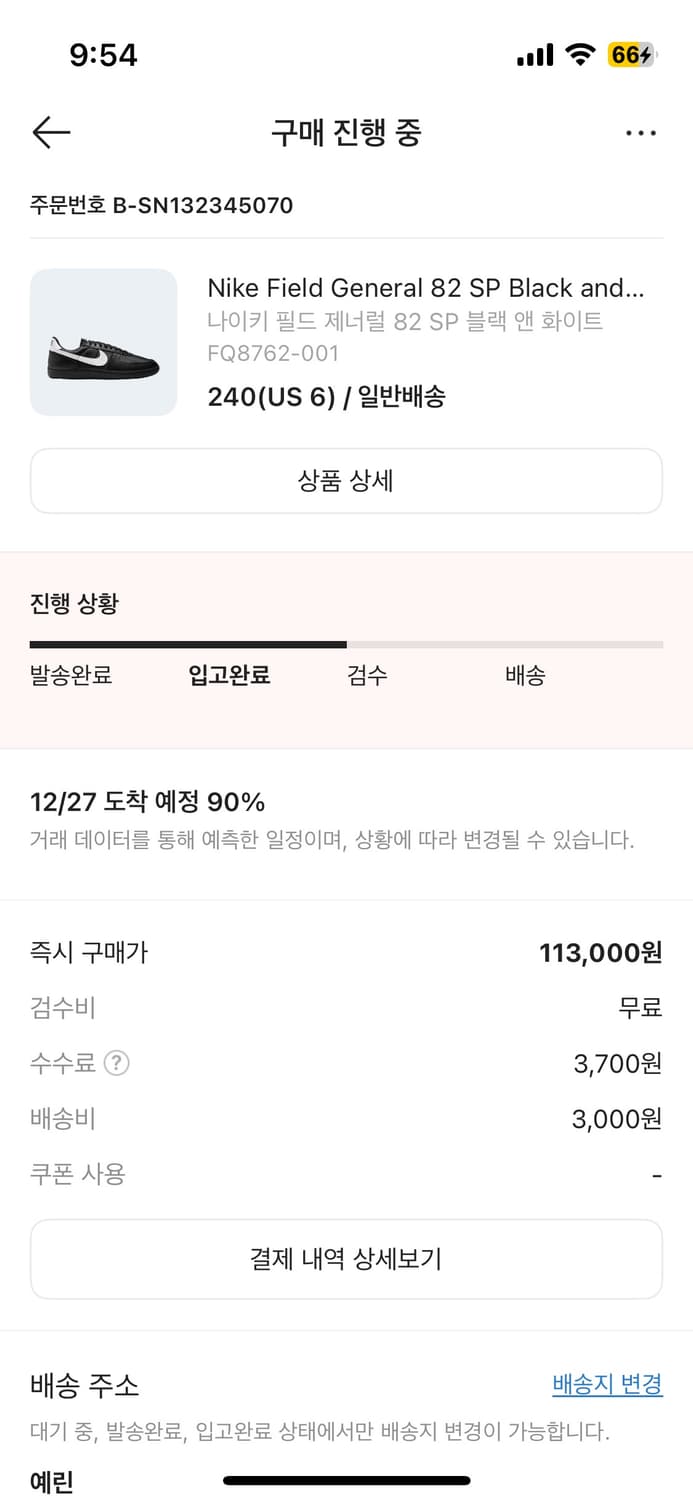
Task: Open the three-dot options menu
Action: 641,132
